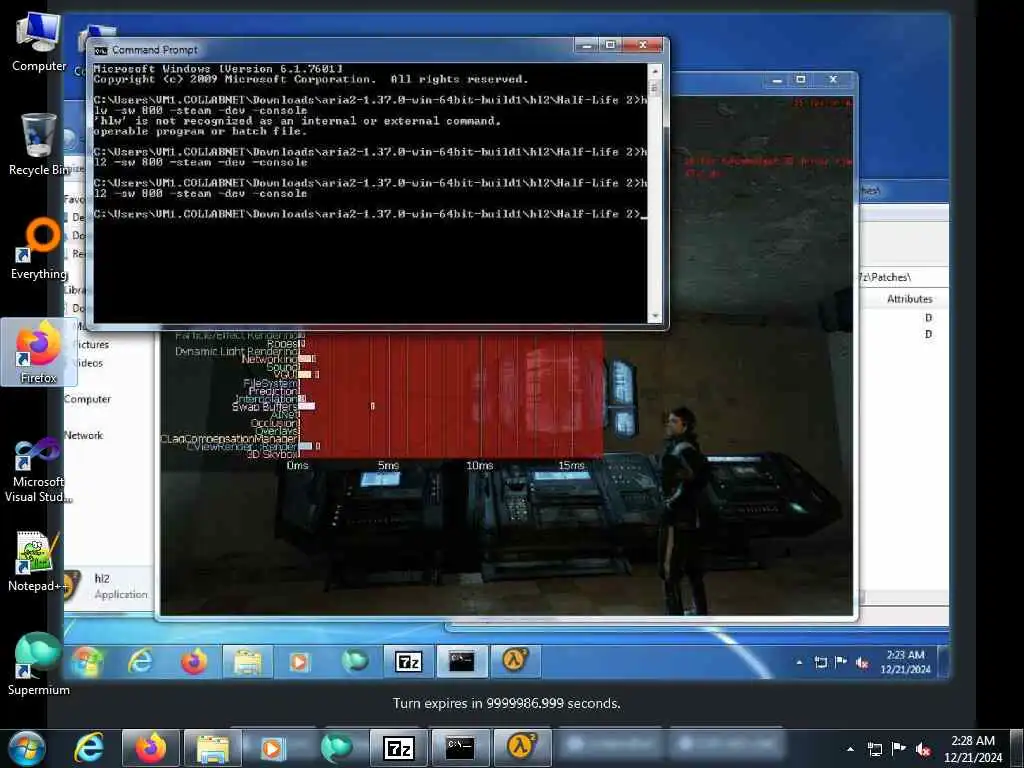
Task: Click the Start orb on the inner VM taskbar
Action: (x=87, y=662)
